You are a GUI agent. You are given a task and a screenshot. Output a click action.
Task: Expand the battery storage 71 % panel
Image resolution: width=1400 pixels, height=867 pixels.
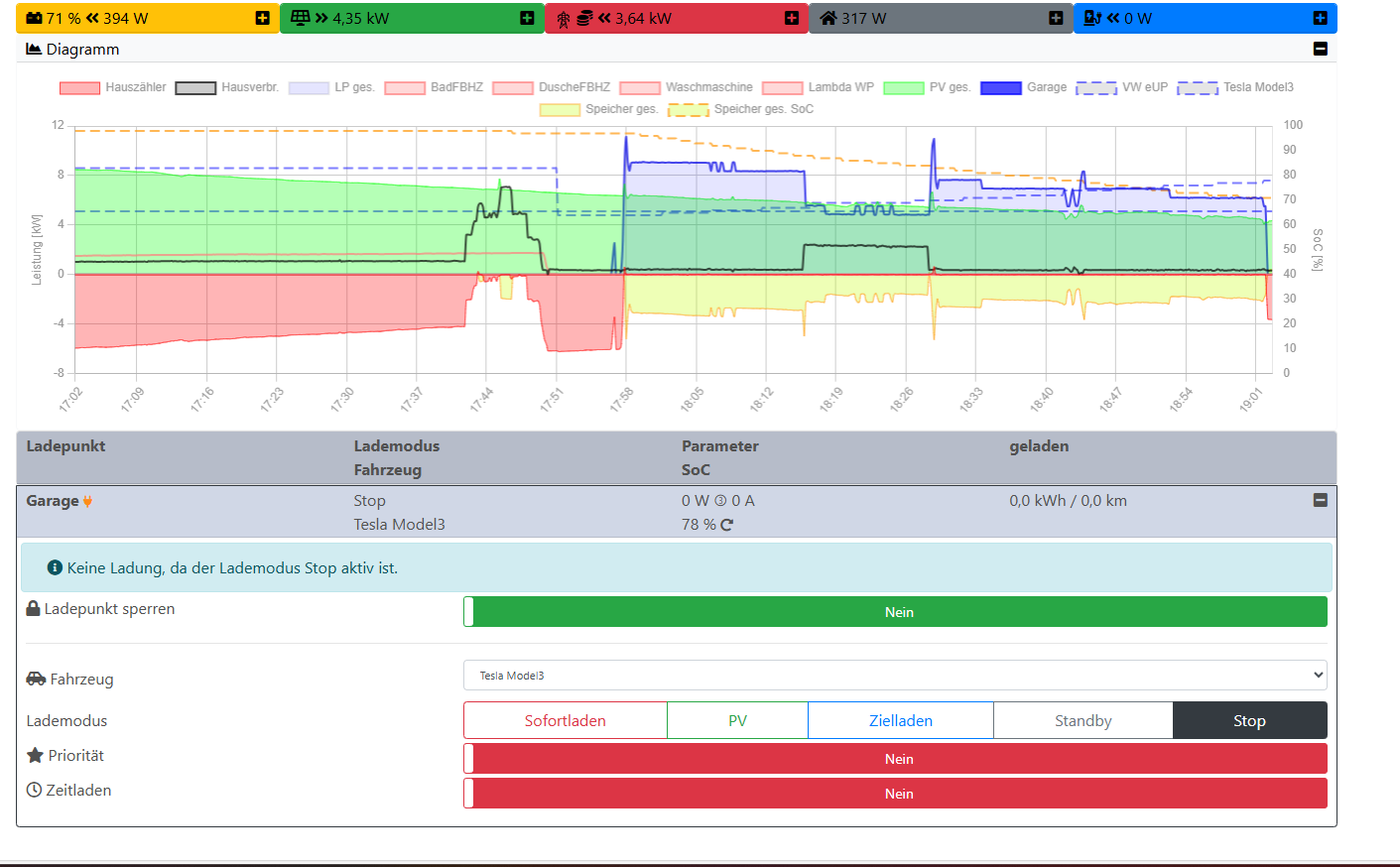click(262, 18)
